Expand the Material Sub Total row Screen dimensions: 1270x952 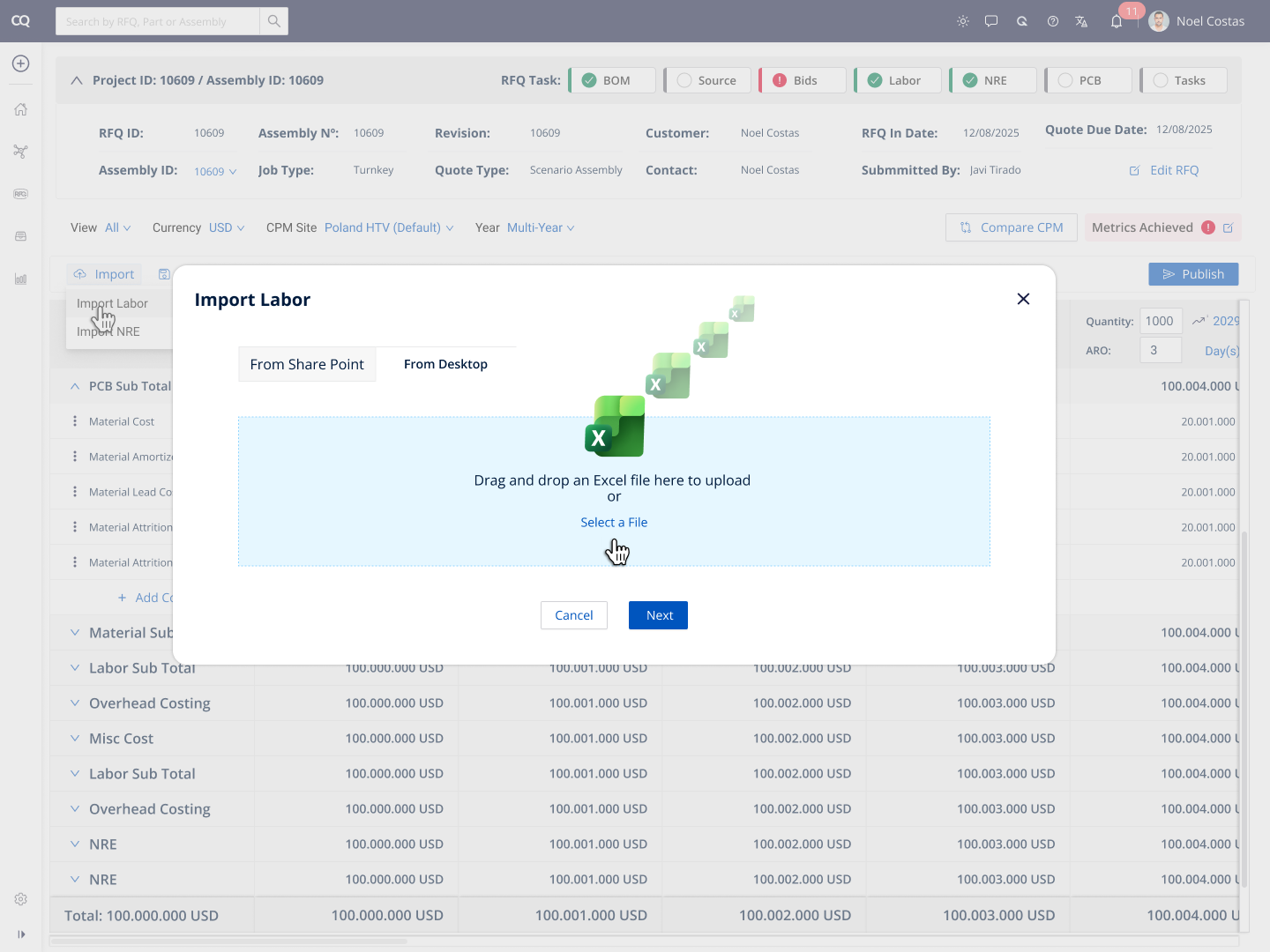tap(75, 633)
